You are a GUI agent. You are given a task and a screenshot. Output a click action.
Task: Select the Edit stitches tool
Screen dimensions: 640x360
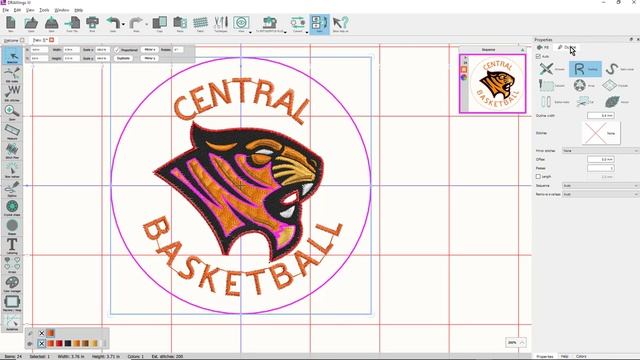(x=12, y=93)
